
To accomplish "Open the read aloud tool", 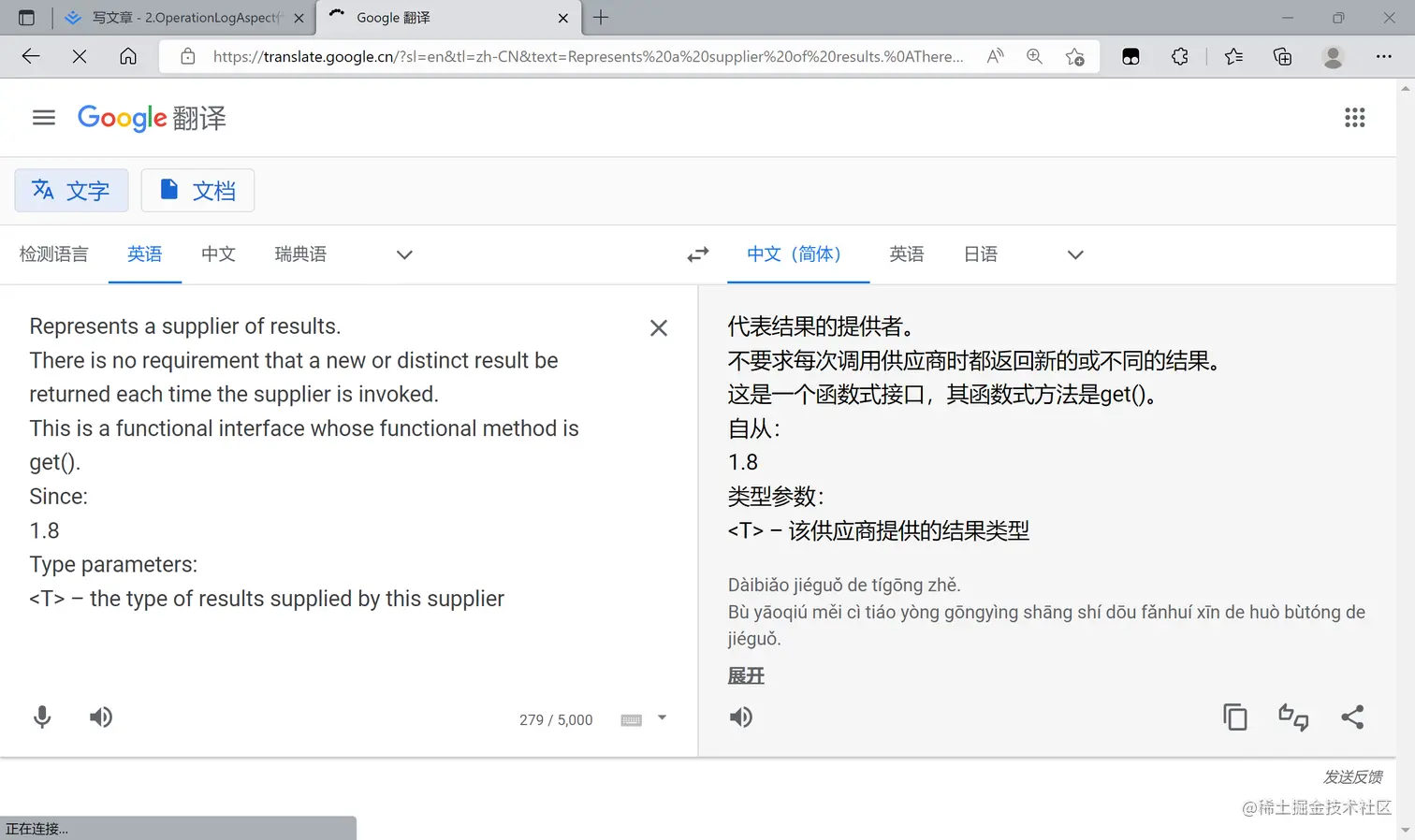I will [x=996, y=56].
